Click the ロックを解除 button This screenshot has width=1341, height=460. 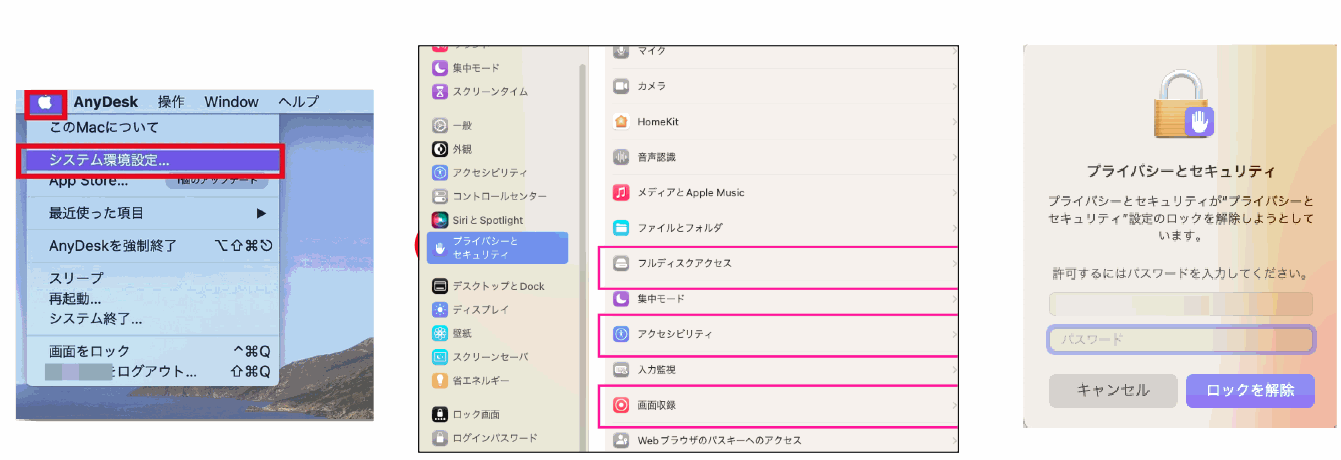pyautogui.click(x=1250, y=391)
